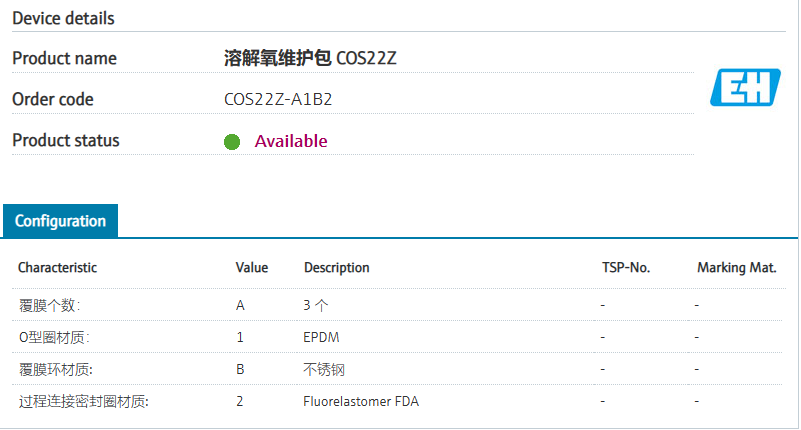Click the Endress+Hauser EH logo
801x430 pixels.
click(x=744, y=87)
